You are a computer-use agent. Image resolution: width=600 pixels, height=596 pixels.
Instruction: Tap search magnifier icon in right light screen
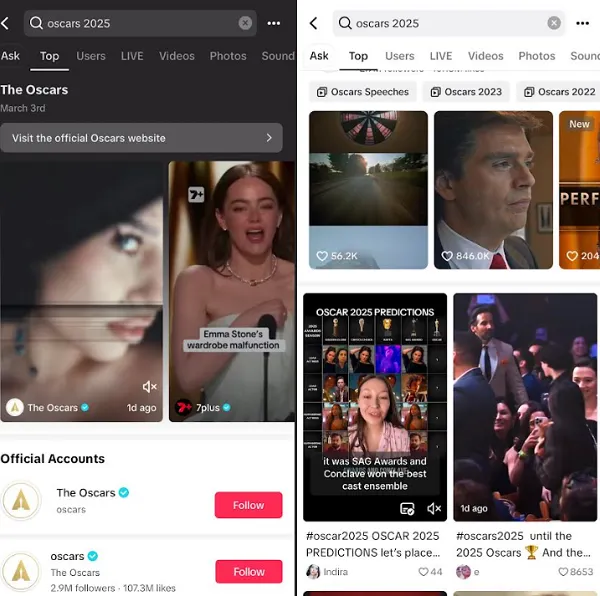point(345,23)
